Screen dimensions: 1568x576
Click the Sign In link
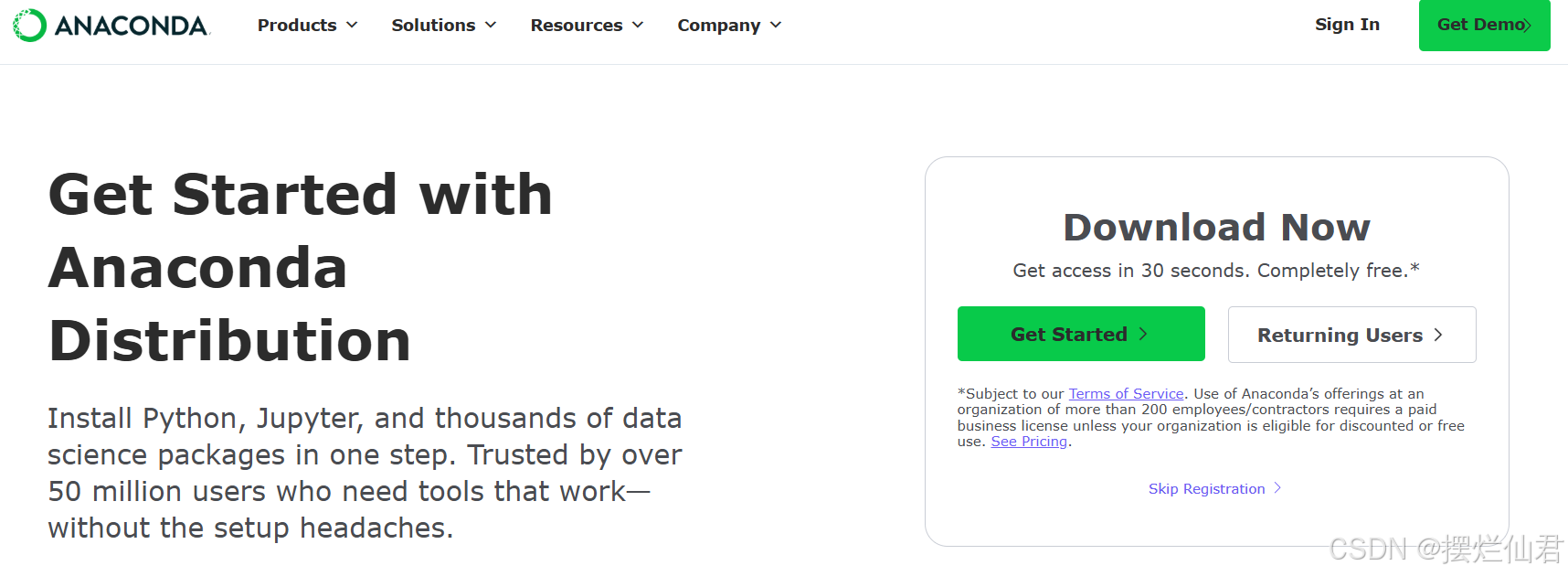click(1347, 25)
